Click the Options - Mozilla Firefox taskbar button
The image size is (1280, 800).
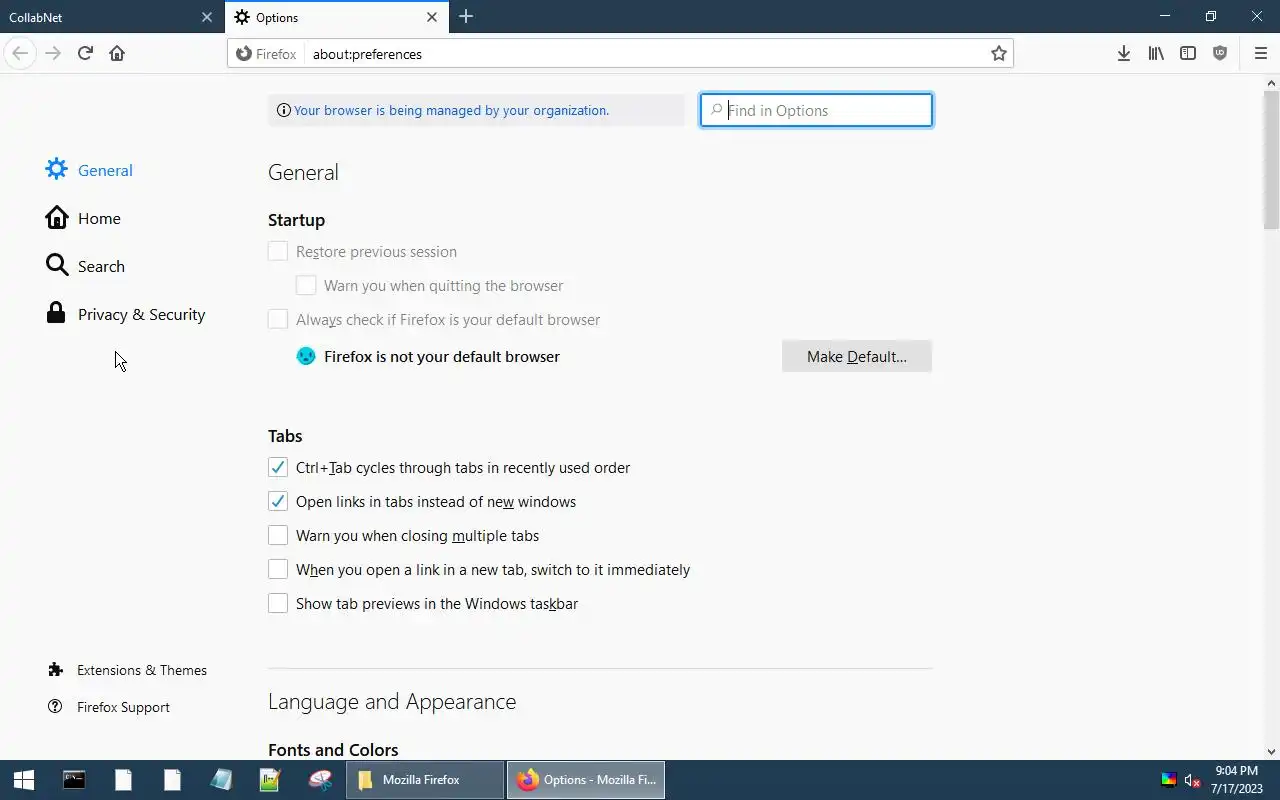586,780
